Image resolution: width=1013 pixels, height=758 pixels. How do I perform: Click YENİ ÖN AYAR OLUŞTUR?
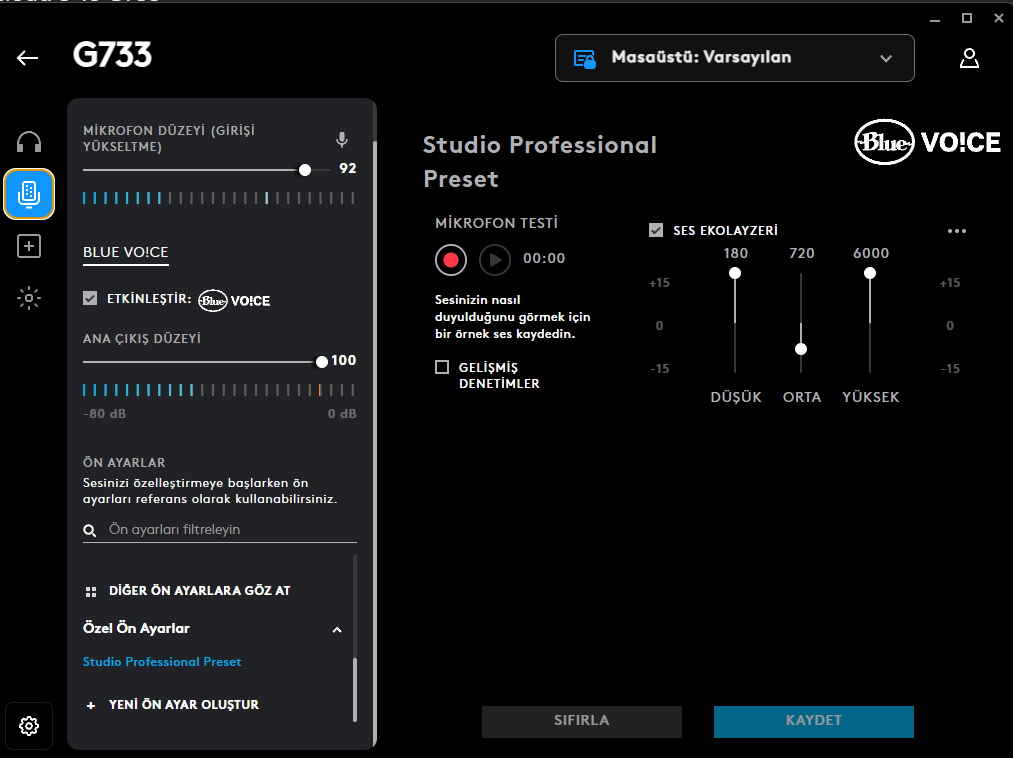click(x=184, y=705)
